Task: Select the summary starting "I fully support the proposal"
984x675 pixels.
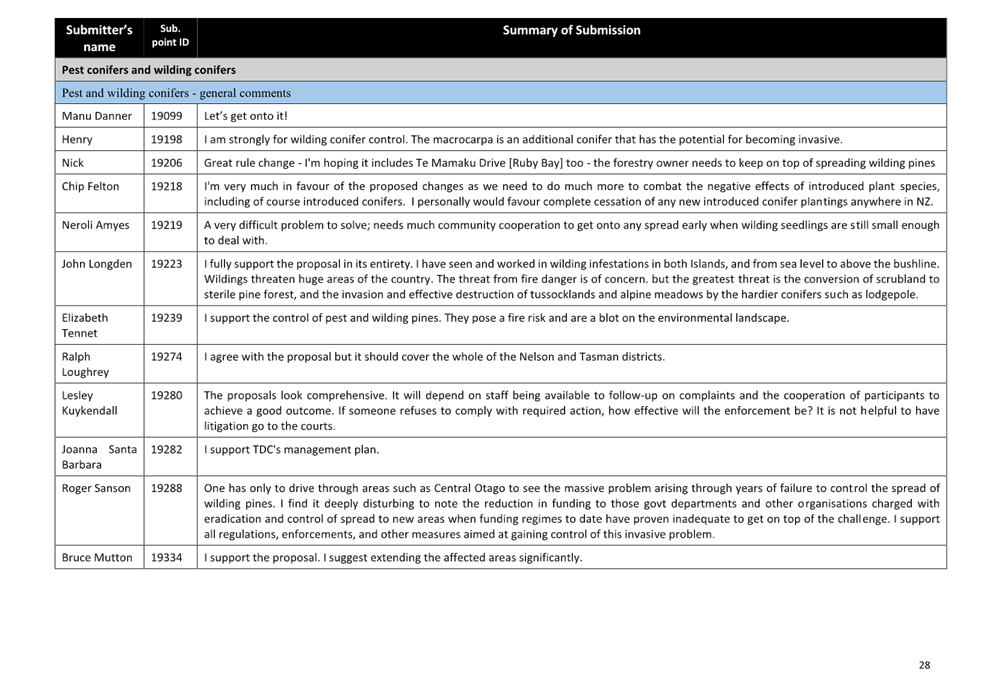Action: 571,279
